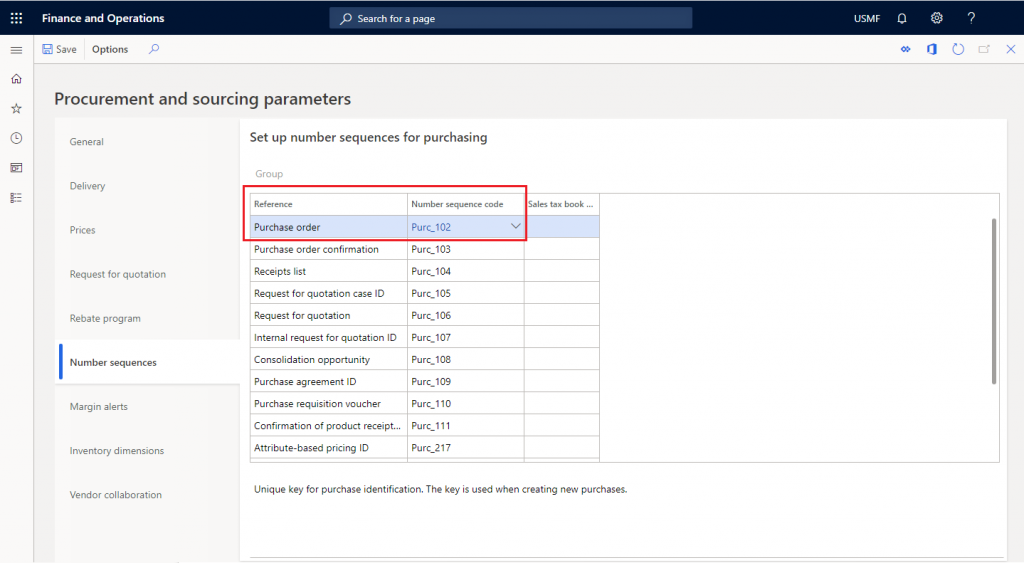The height and width of the screenshot is (563, 1024).
Task: Select the Number sequences tab
Action: [113, 362]
